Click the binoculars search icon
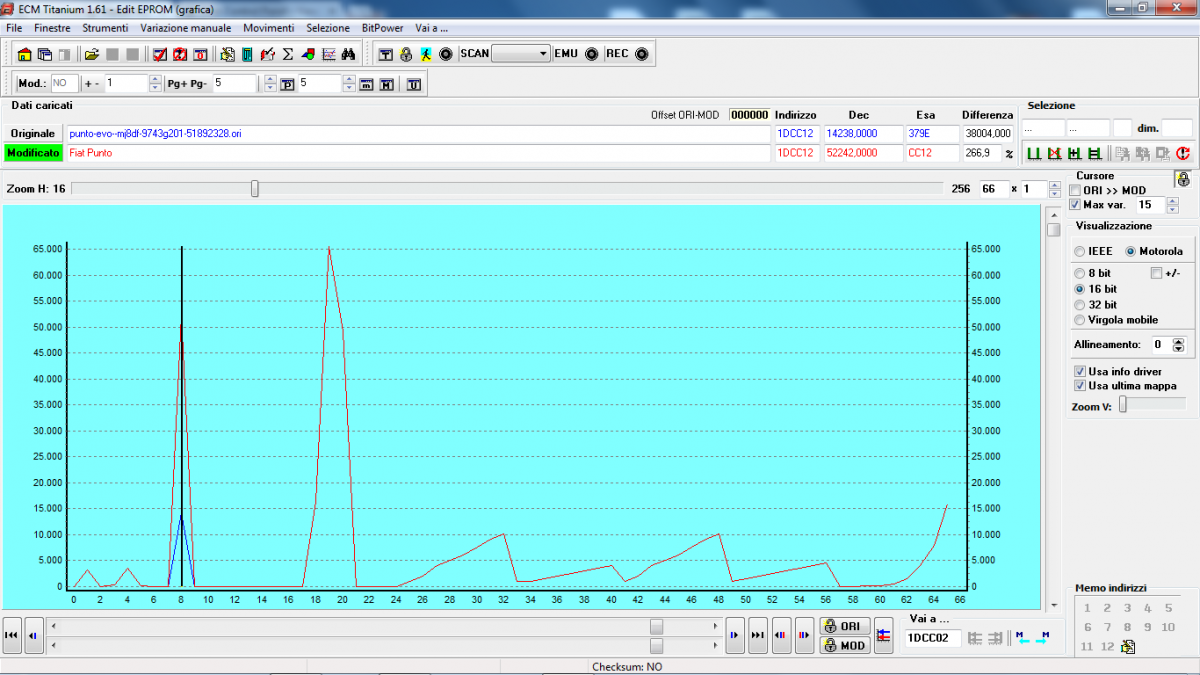The height and width of the screenshot is (675, 1200). coord(349,54)
